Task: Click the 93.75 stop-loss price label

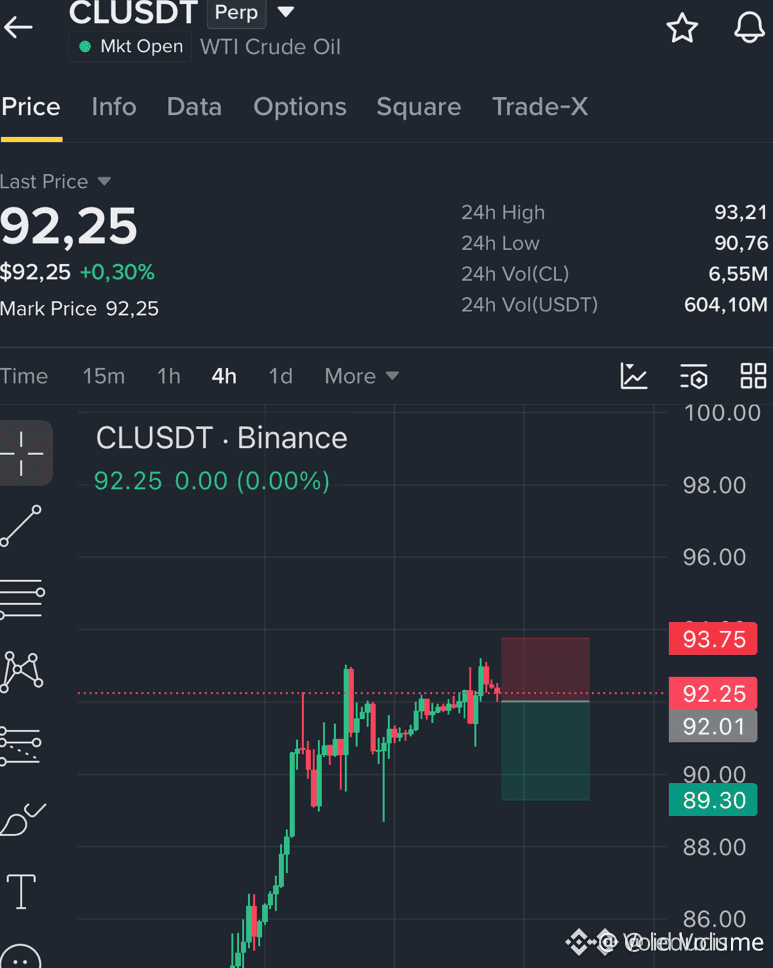Action: pyautogui.click(x=713, y=639)
